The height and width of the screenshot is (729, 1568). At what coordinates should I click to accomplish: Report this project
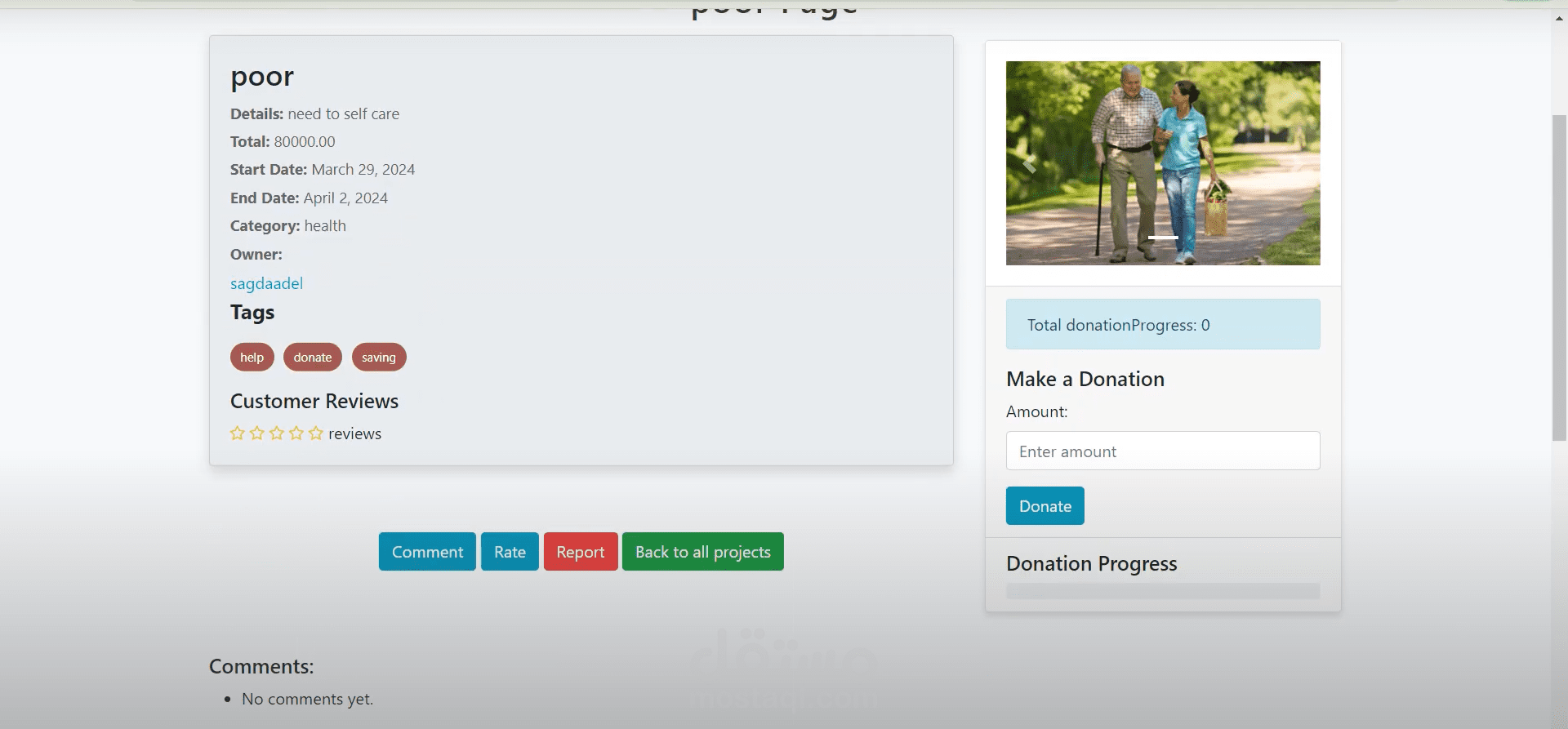581,552
